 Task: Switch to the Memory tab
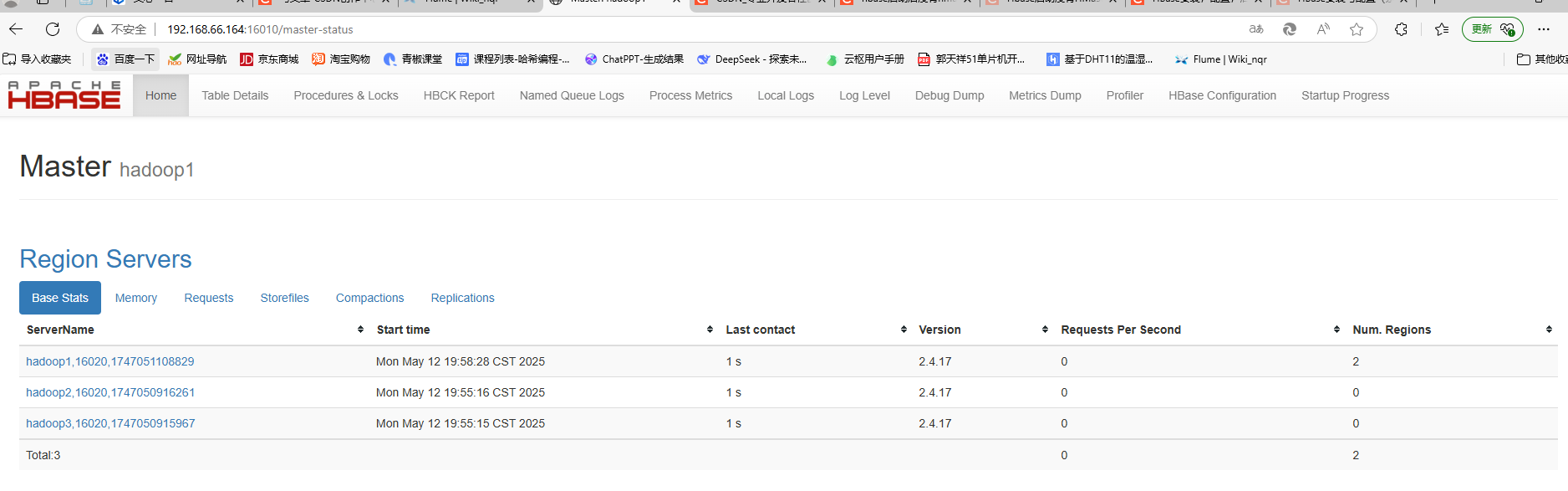pos(136,298)
